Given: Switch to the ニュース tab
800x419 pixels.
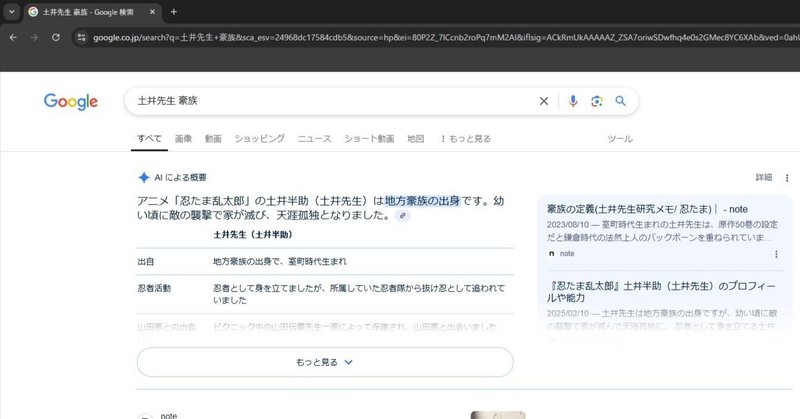Looking at the screenshot, I should [x=314, y=138].
